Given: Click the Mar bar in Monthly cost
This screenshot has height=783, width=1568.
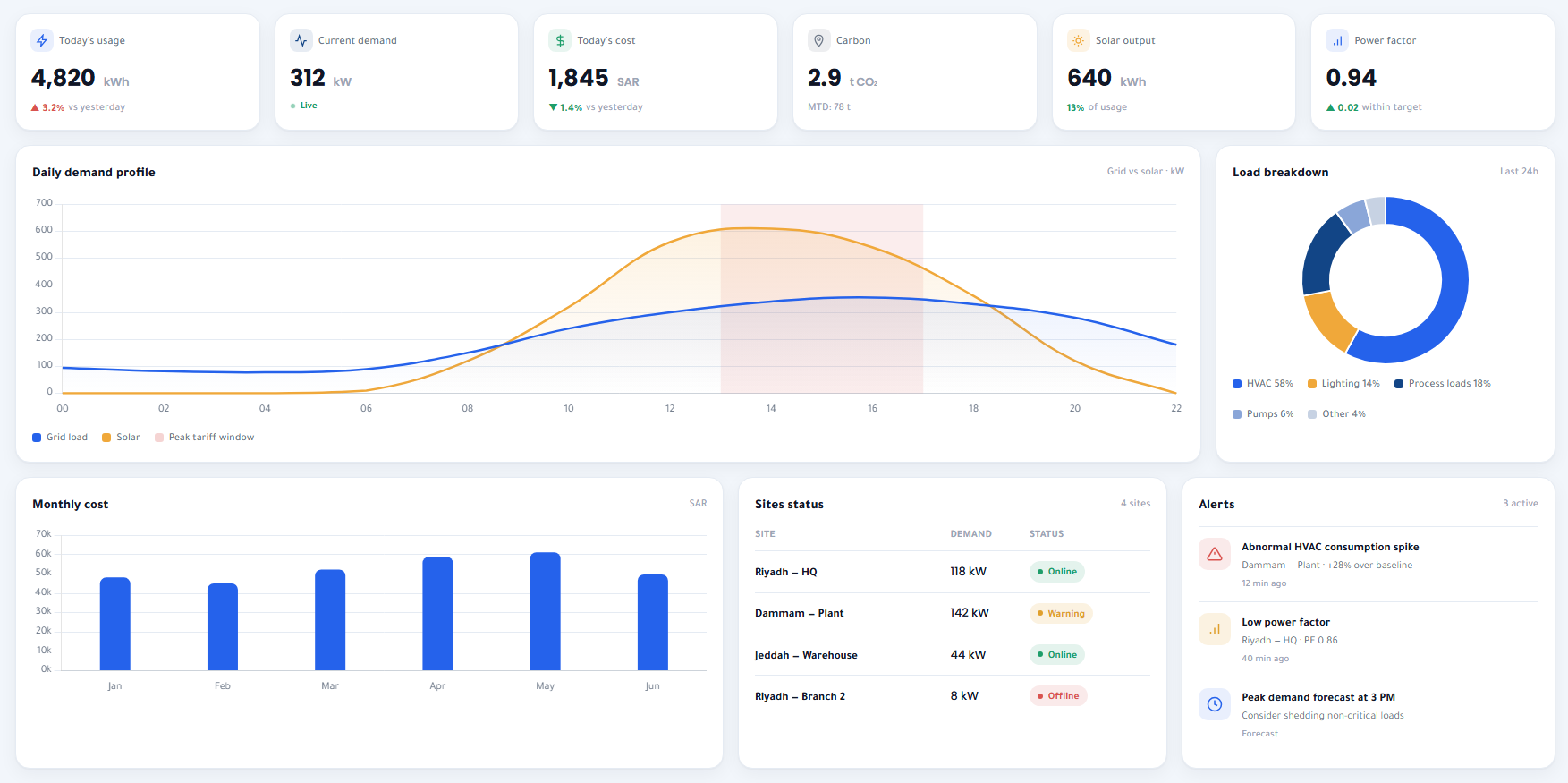Looking at the screenshot, I should (330, 620).
